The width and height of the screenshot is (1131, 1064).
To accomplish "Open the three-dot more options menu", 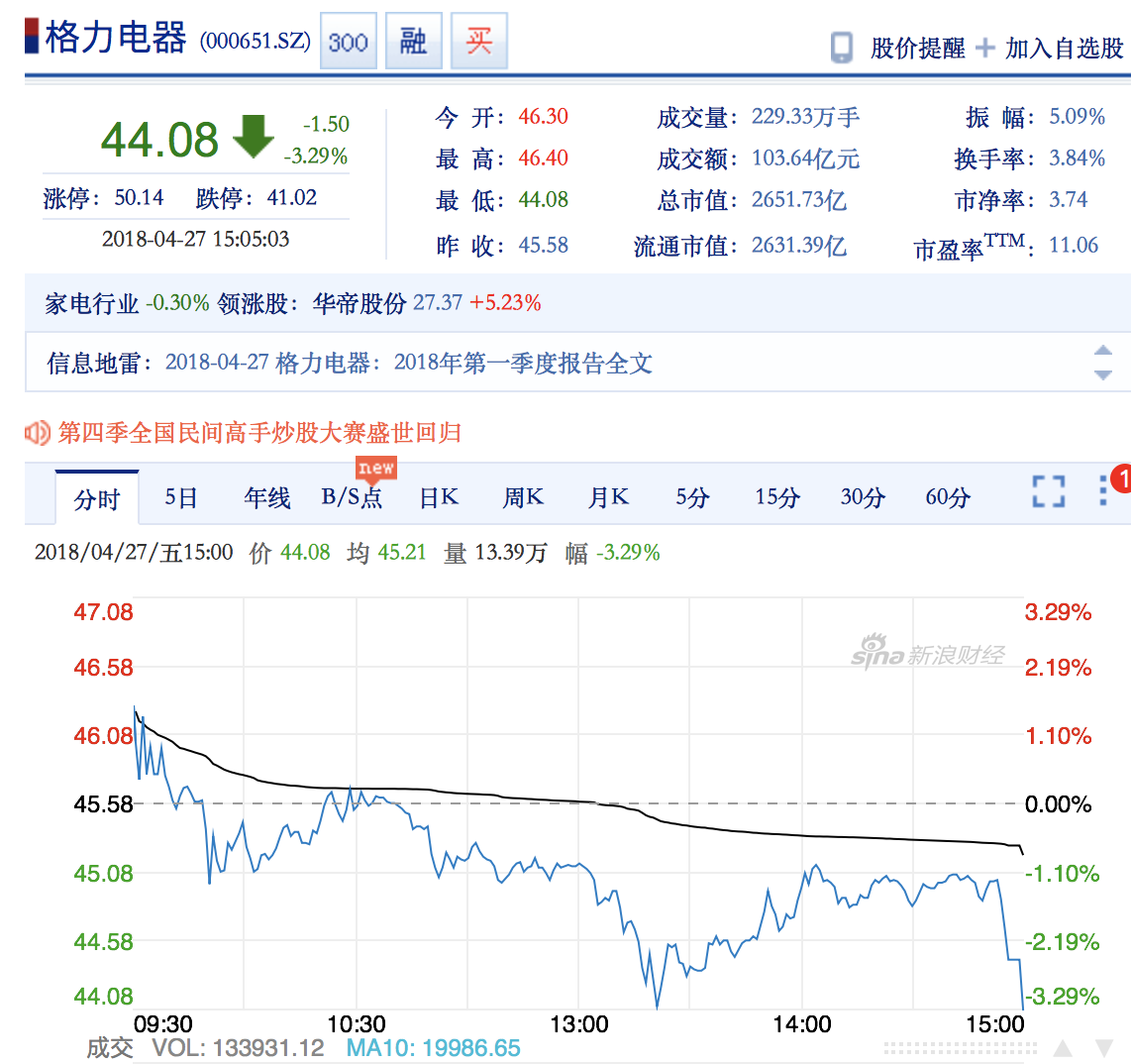I will click(x=1103, y=490).
